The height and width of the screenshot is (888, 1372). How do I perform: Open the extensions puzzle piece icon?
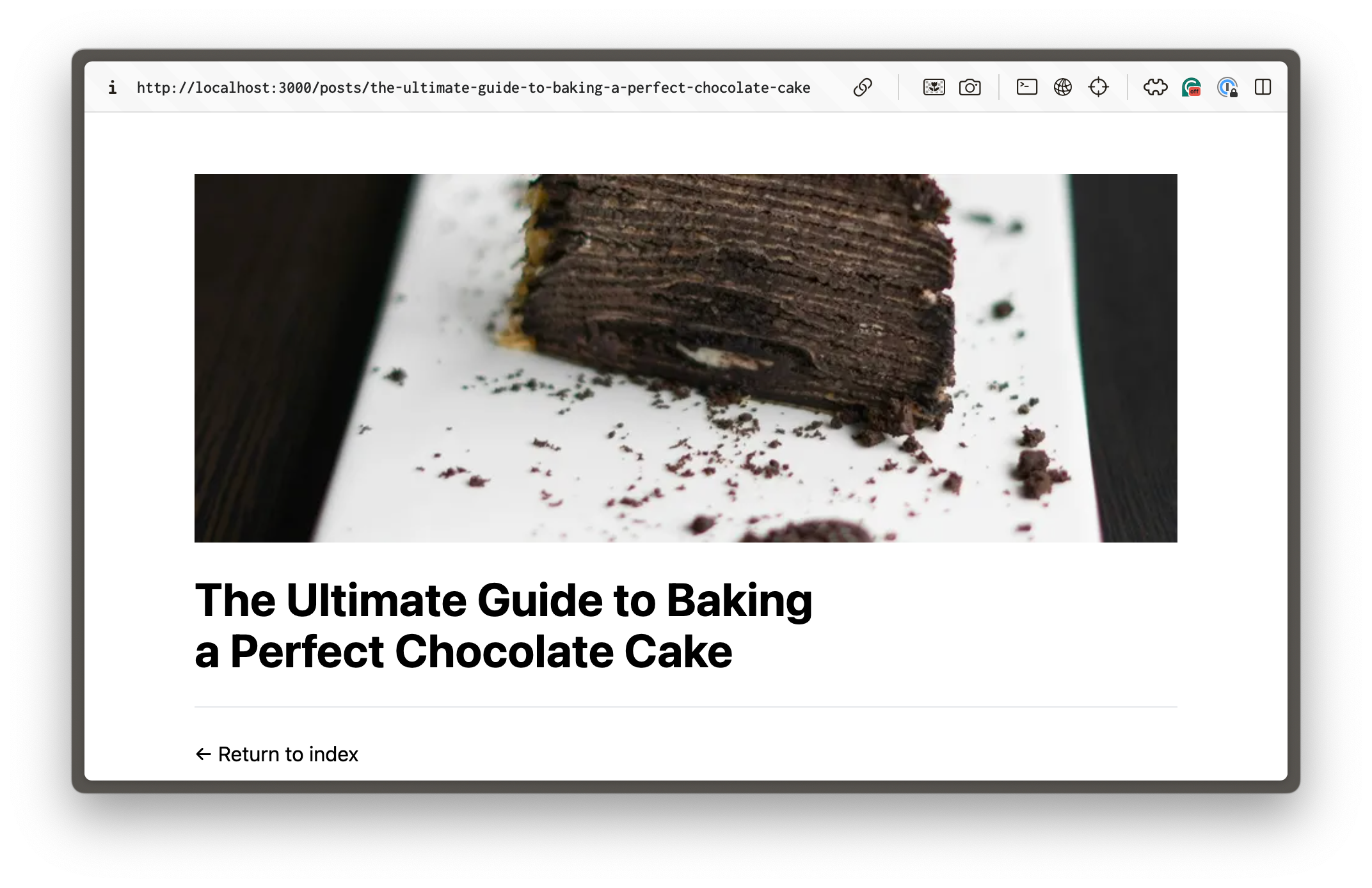pyautogui.click(x=1155, y=87)
